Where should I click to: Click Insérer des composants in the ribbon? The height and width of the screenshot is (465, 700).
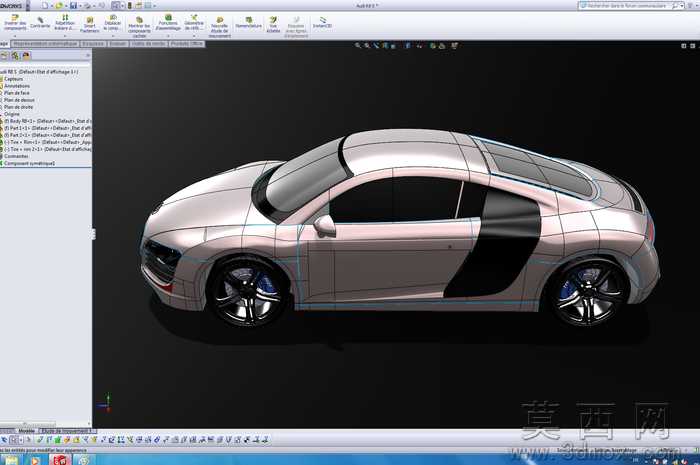[15, 22]
